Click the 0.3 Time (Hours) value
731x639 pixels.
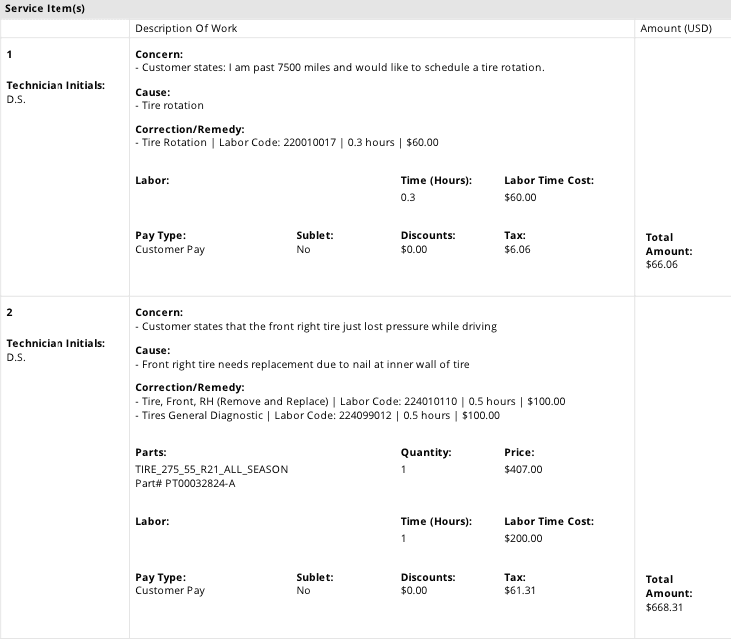coord(407,197)
